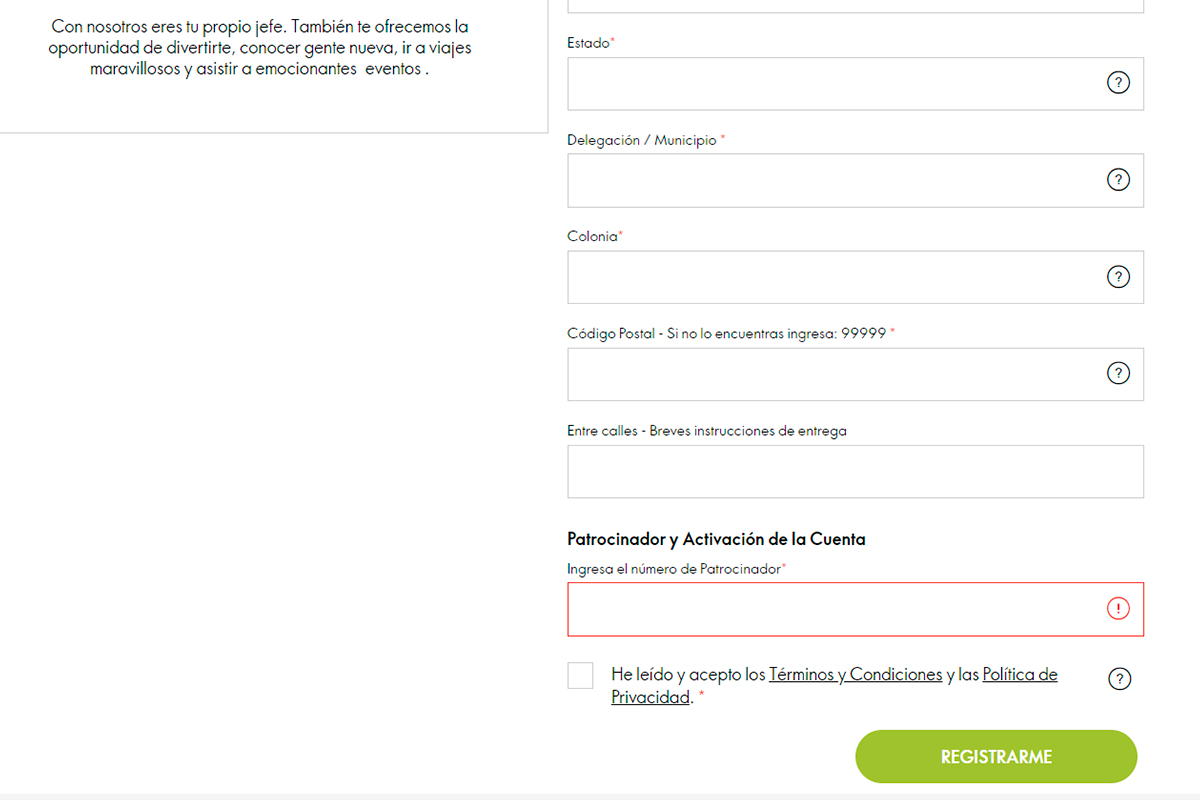Screen dimensions: 1200x800
Task: Focus the número de Patrocinador field
Action: [x=855, y=609]
